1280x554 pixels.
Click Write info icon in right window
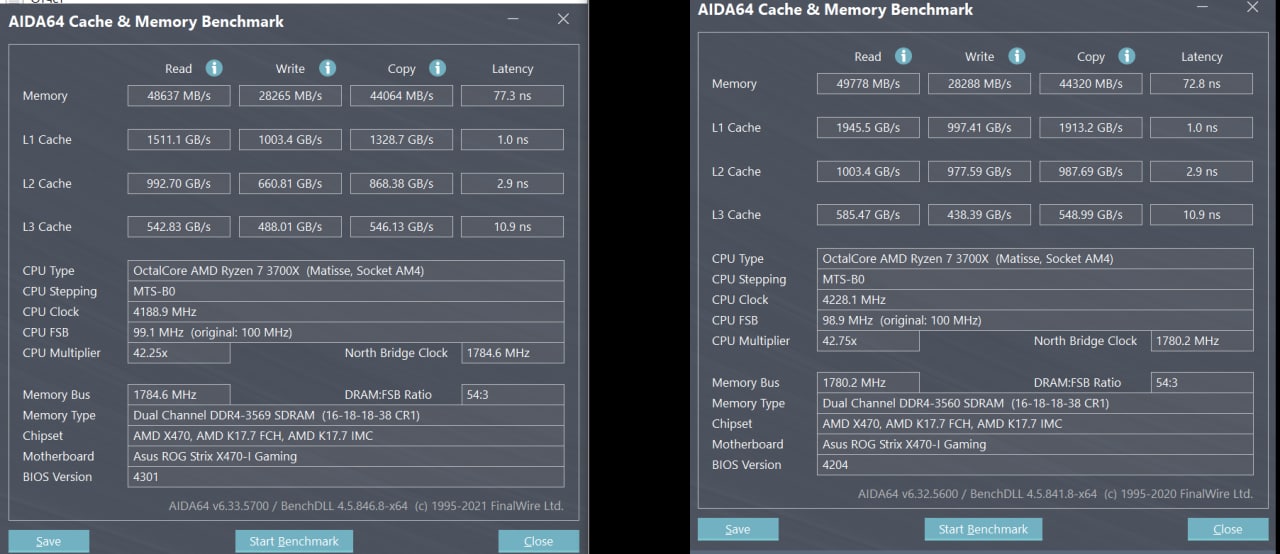(x=1016, y=56)
